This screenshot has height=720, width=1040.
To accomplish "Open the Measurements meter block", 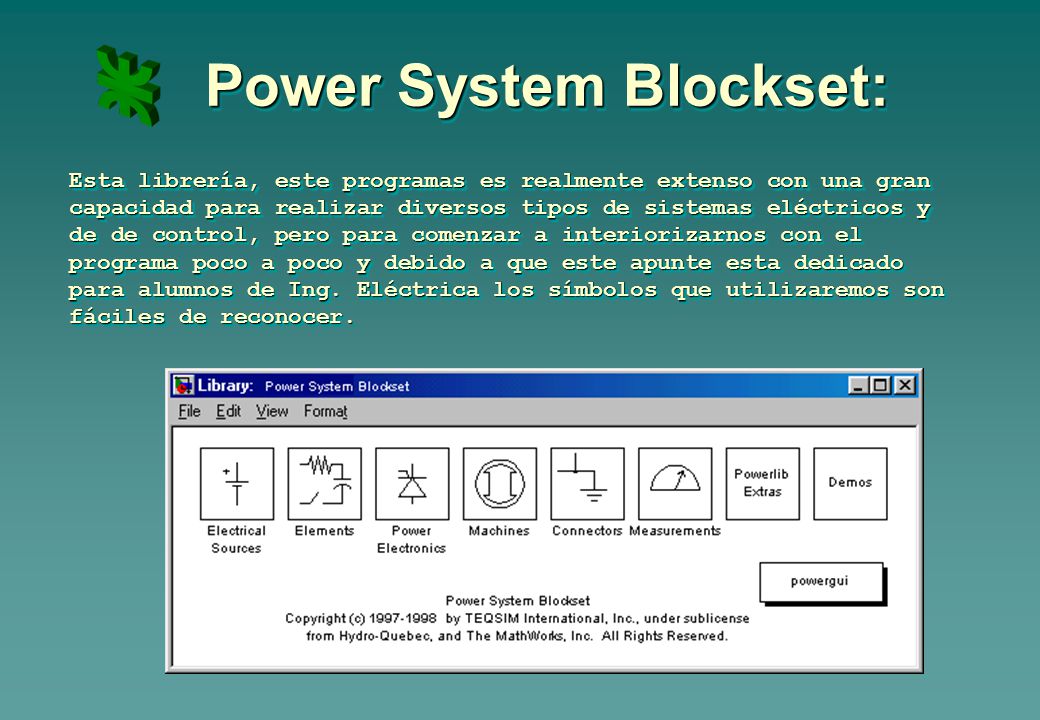I will [x=675, y=484].
